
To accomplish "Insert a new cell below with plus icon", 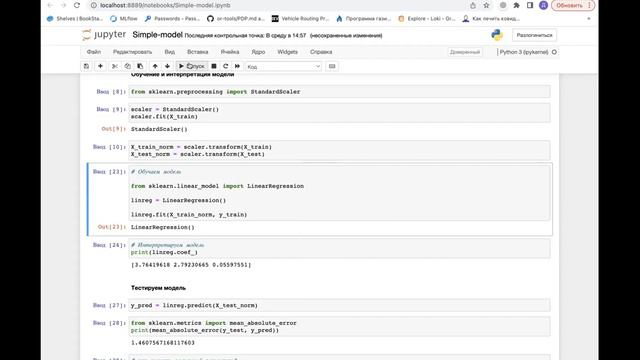I will point(100,66).
